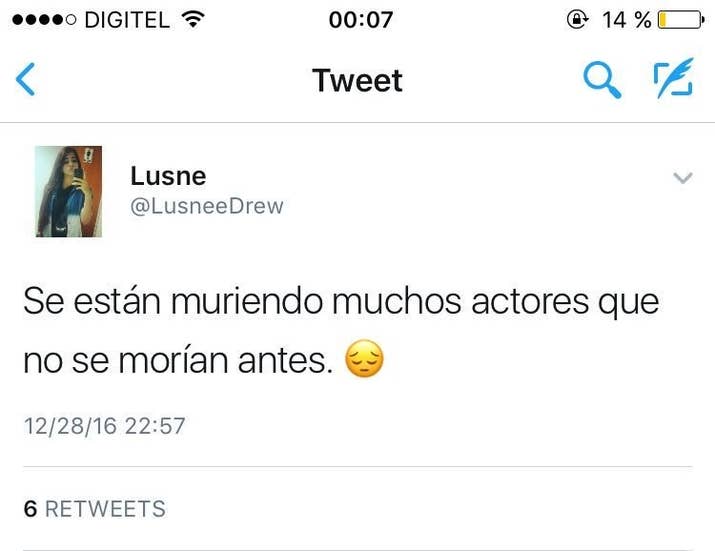
Task: Tap the 00:07 status bar clock
Action: pyautogui.click(x=361, y=20)
